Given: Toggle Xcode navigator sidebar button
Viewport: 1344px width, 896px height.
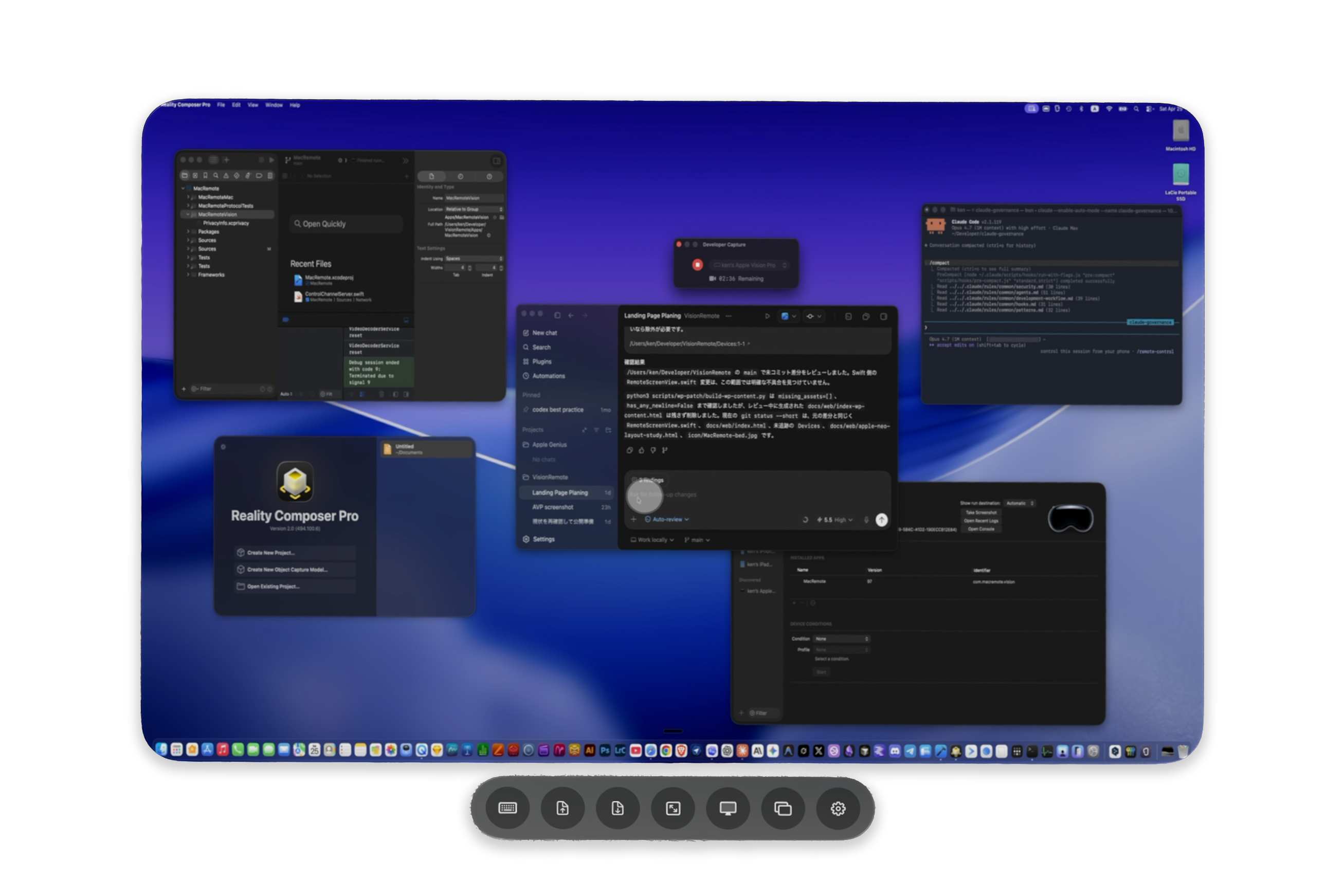Looking at the screenshot, I should point(213,160).
